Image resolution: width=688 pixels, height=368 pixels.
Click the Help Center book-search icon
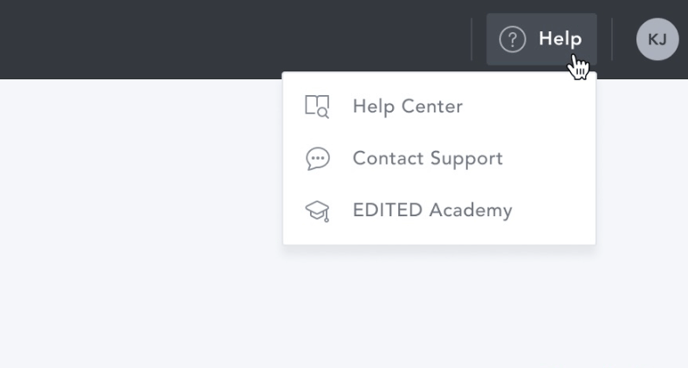pyautogui.click(x=317, y=107)
